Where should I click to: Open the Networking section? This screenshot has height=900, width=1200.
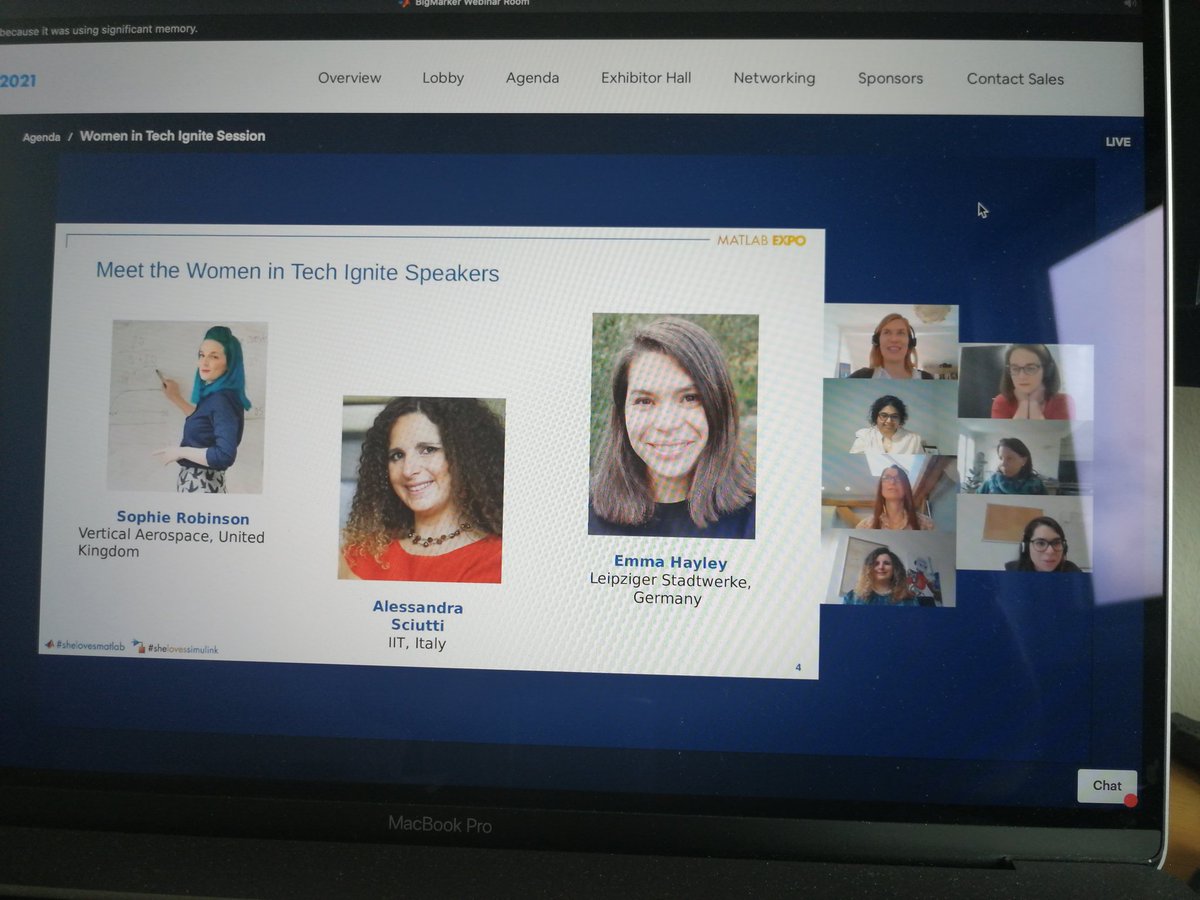click(774, 78)
